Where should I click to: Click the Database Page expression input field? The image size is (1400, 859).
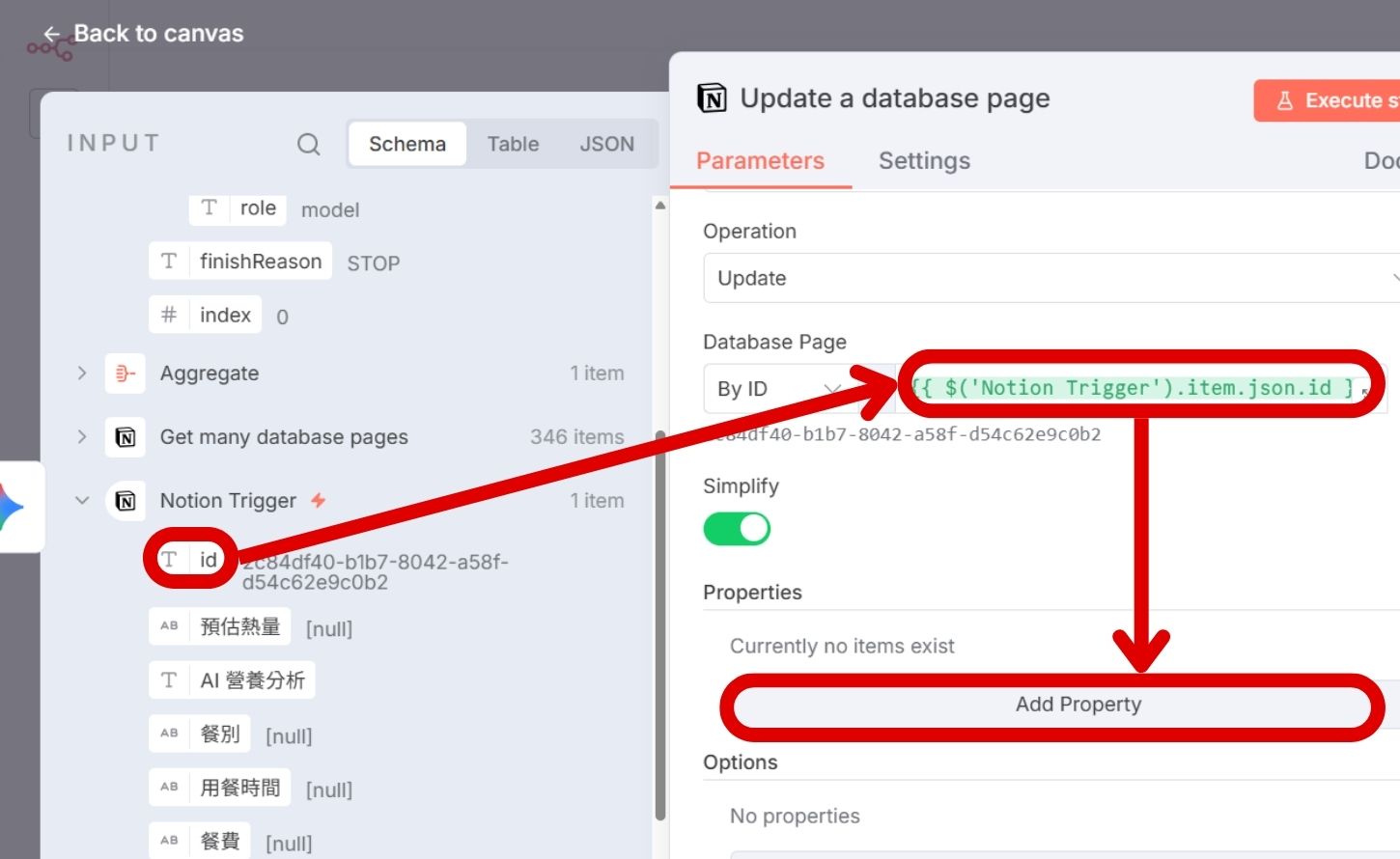1134,388
